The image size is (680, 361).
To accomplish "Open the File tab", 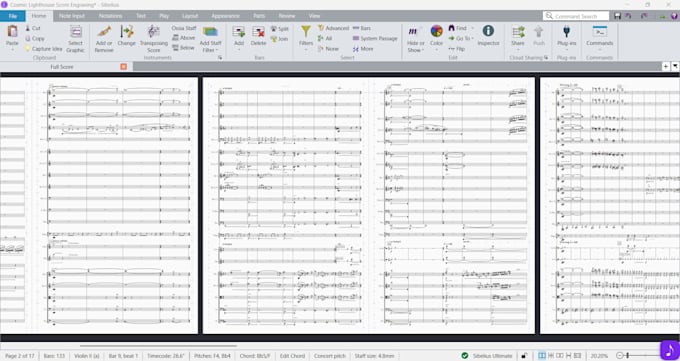I will [x=13, y=16].
